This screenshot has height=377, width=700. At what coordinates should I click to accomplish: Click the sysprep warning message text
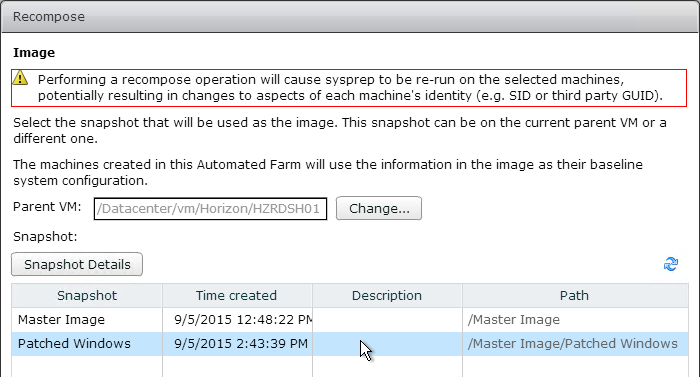click(350, 88)
